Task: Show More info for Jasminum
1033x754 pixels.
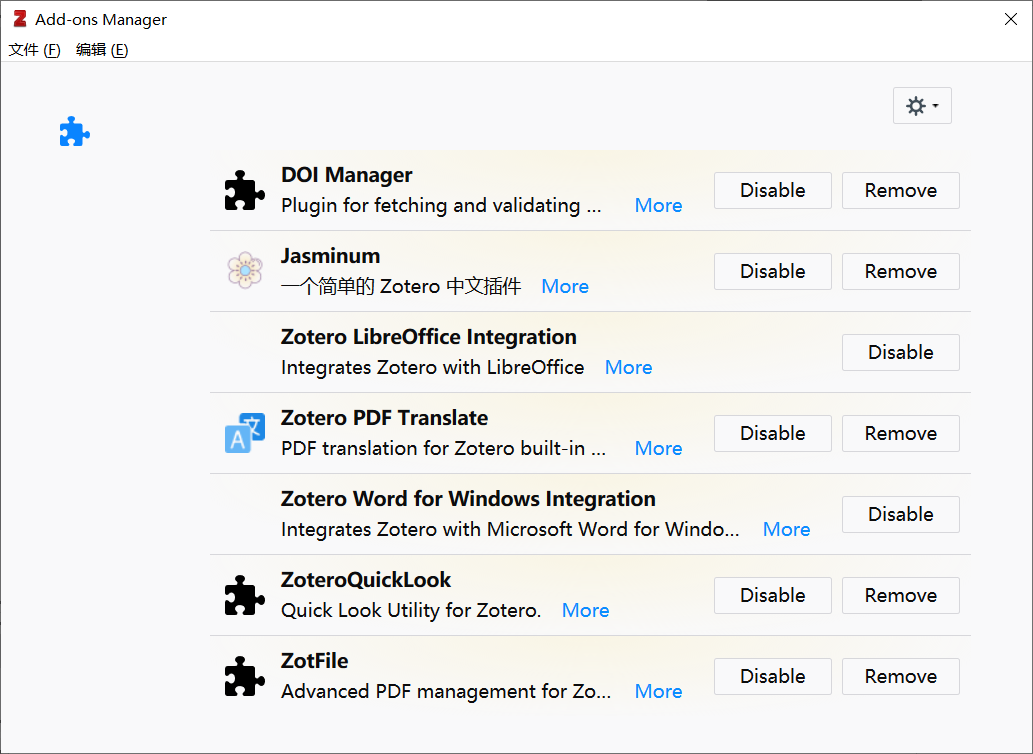Action: click(565, 286)
